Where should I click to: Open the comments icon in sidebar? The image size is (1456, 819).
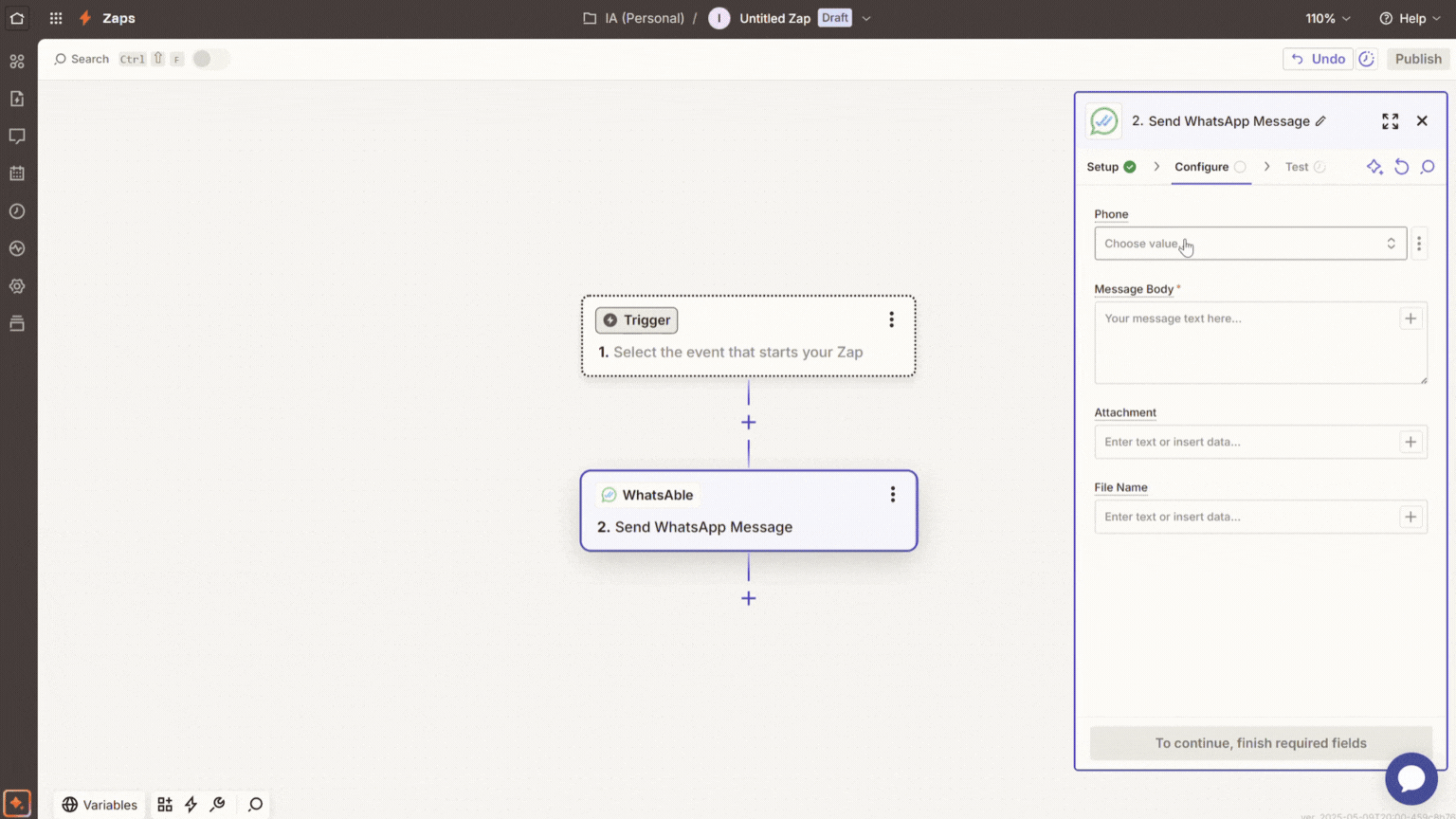[x=17, y=136]
